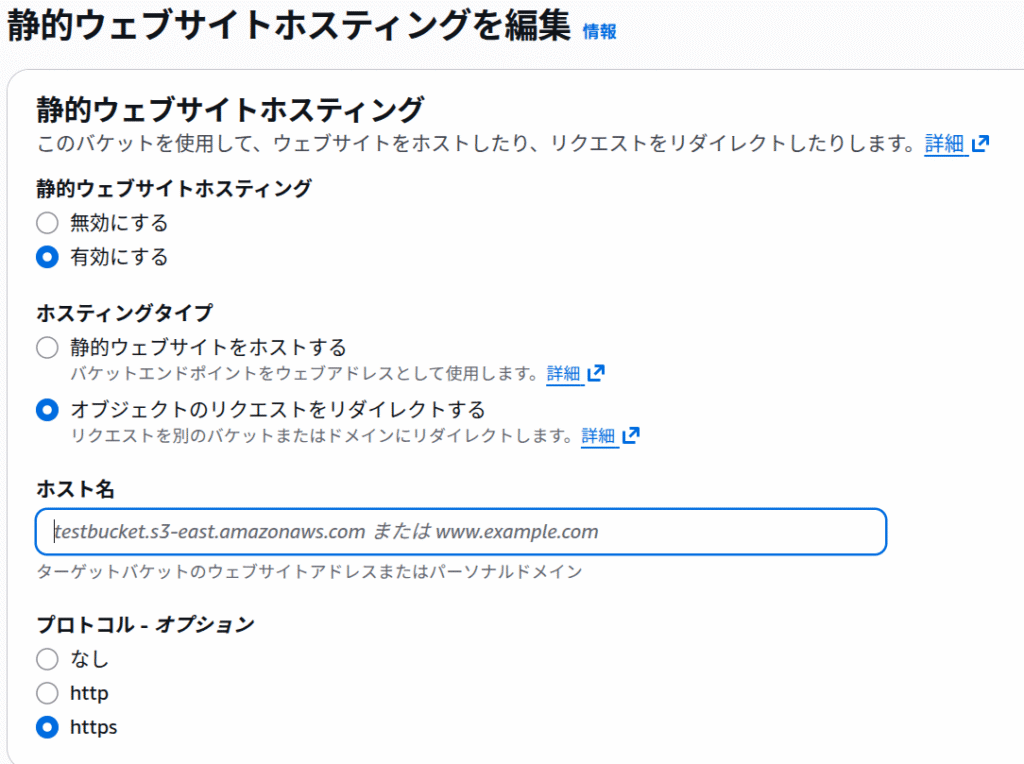Choose the 静的ウェブサイトをホストする hosting type
This screenshot has width=1024, height=764.
point(47,348)
